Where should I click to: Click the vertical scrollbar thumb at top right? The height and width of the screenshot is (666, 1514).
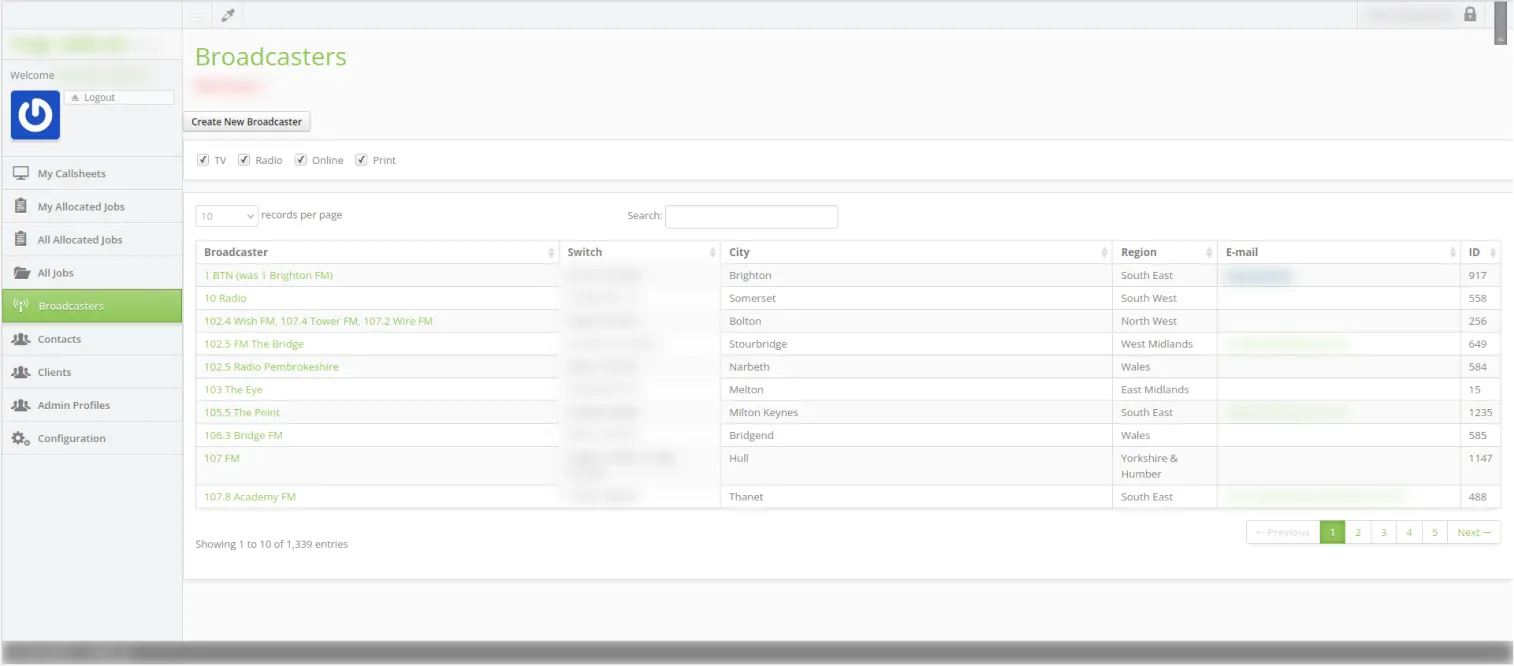click(1500, 22)
